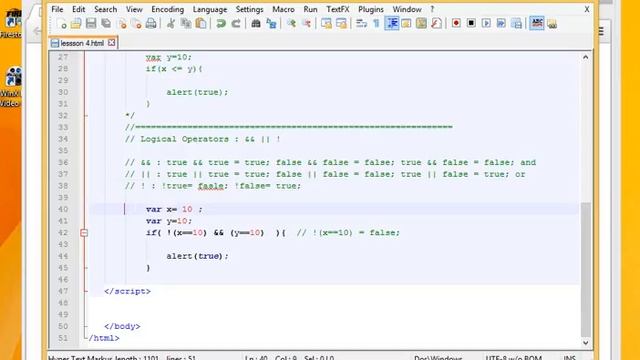
Task: Click the 'Logical Operators' comment on line 34
Action: click(x=184, y=139)
